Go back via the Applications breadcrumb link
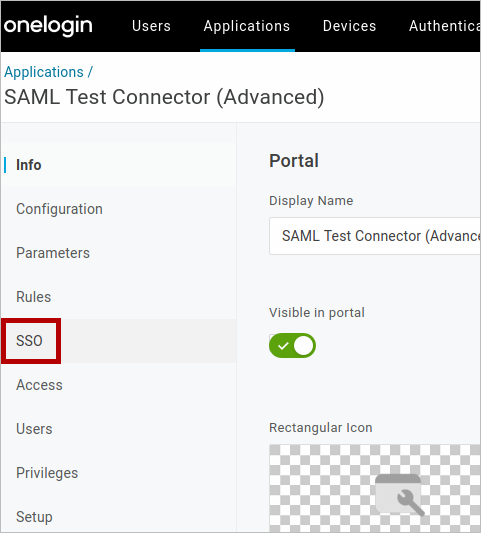Viewport: 481px width, 533px height. pos(44,72)
